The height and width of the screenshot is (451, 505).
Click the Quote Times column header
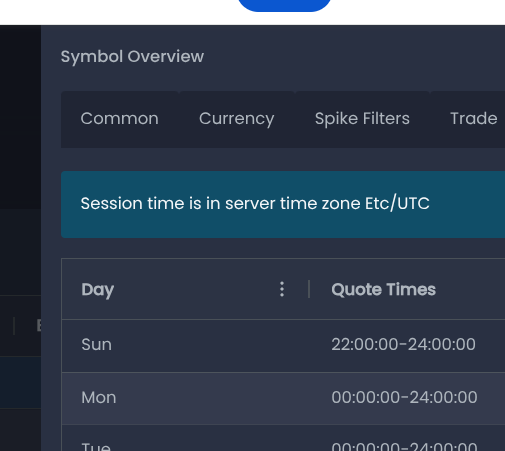(383, 289)
